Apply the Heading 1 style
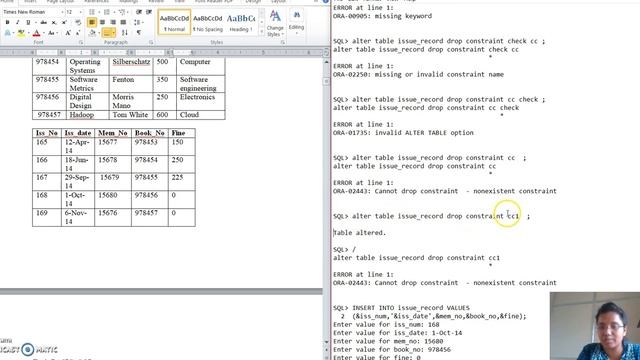Image resolution: width=640 pixels, height=360 pixels. (x=241, y=22)
